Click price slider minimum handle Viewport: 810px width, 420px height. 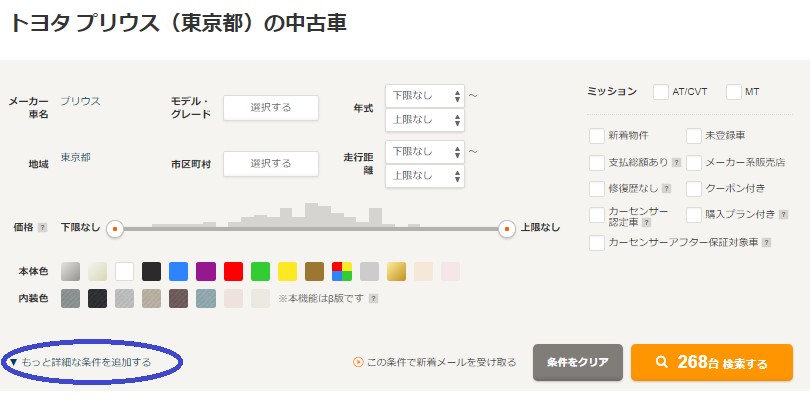point(115,228)
